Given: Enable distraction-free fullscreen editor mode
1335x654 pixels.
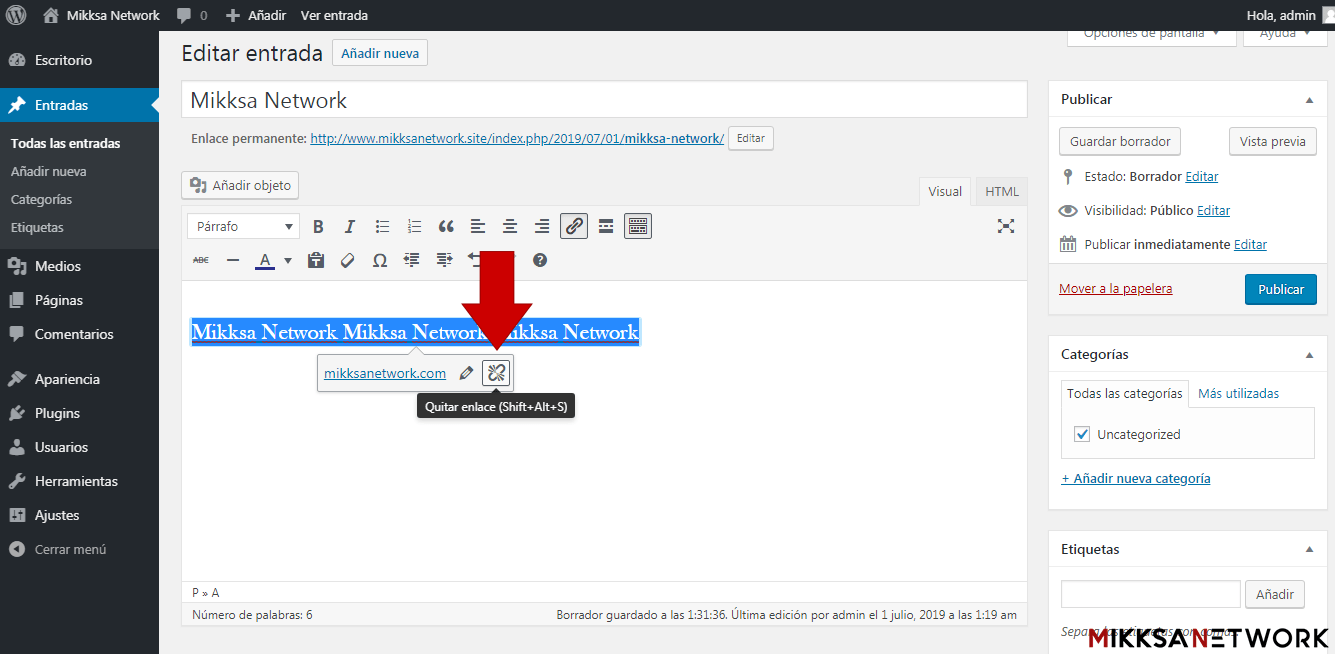Looking at the screenshot, I should click(1006, 226).
